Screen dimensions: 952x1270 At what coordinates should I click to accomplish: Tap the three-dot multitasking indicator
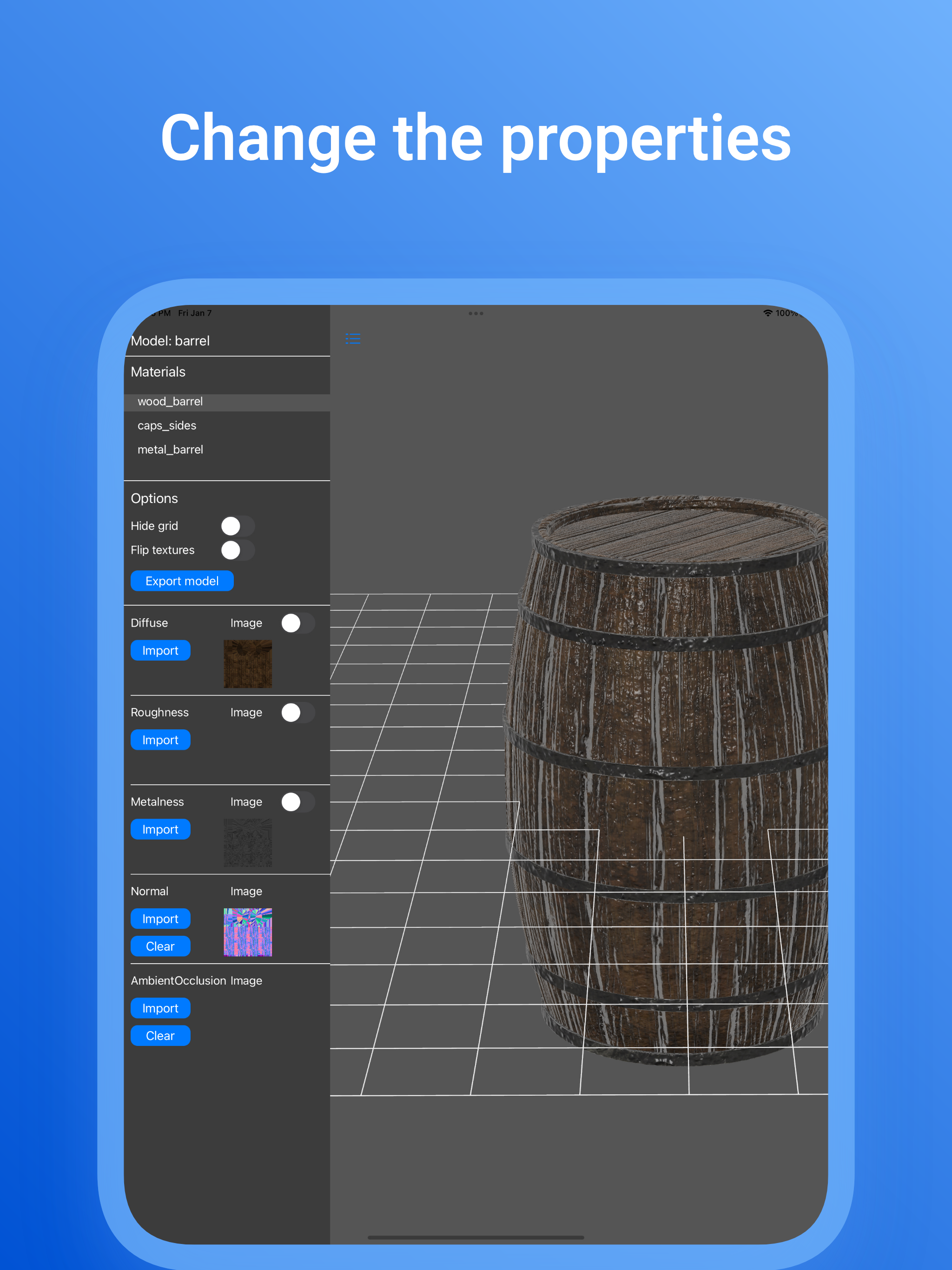476,313
